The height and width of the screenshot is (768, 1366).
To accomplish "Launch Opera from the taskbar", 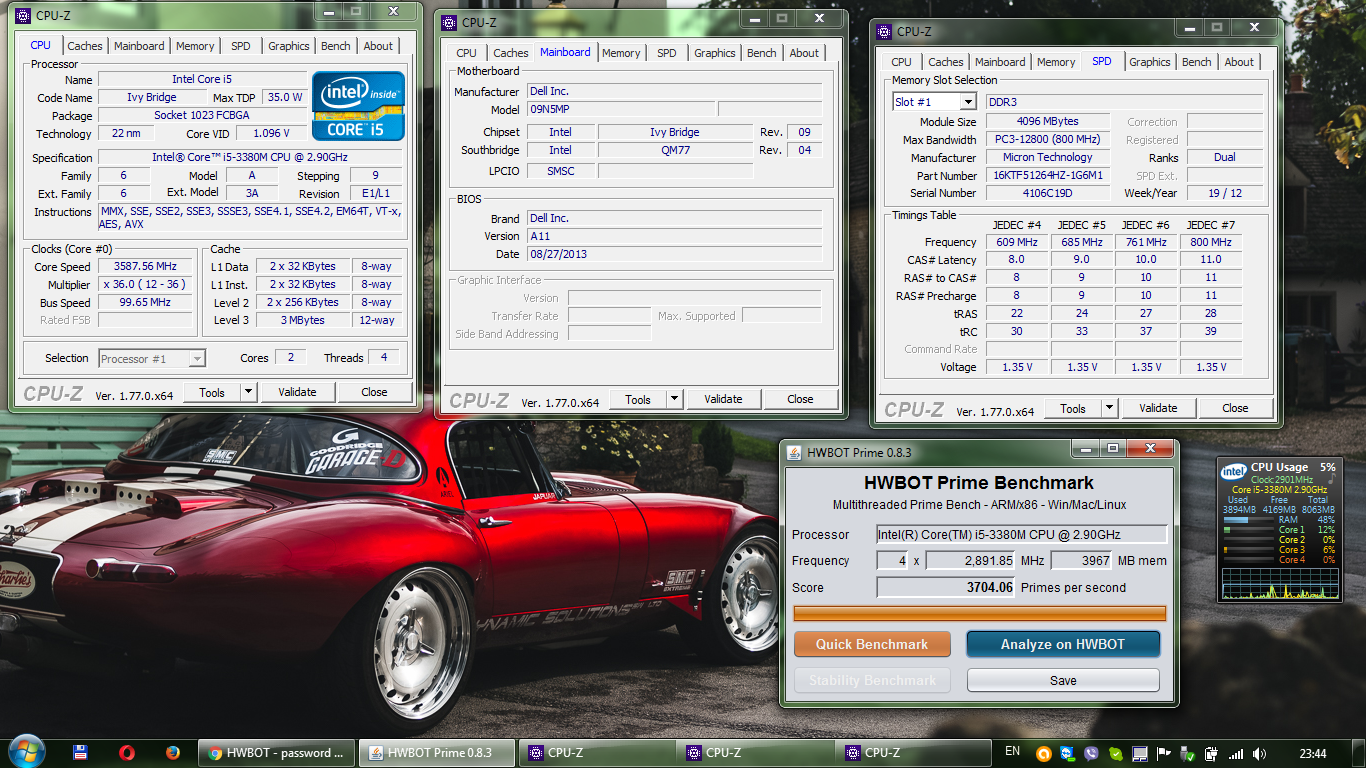I will tap(127, 753).
